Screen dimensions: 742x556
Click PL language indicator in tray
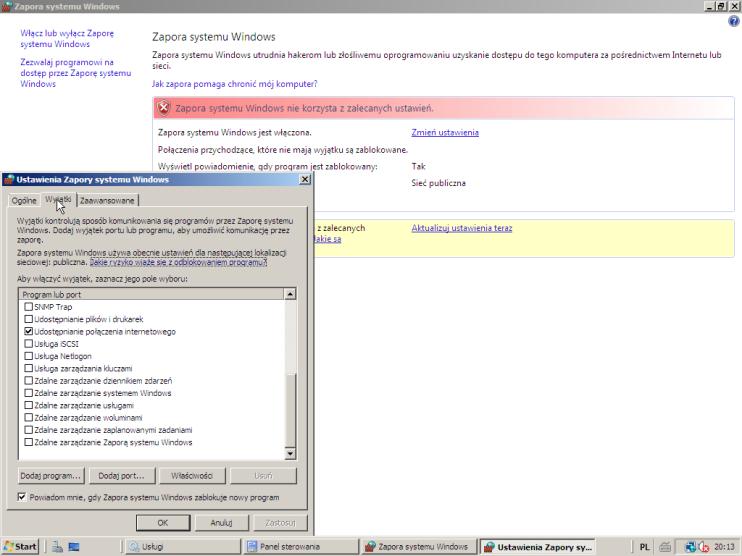[644, 547]
